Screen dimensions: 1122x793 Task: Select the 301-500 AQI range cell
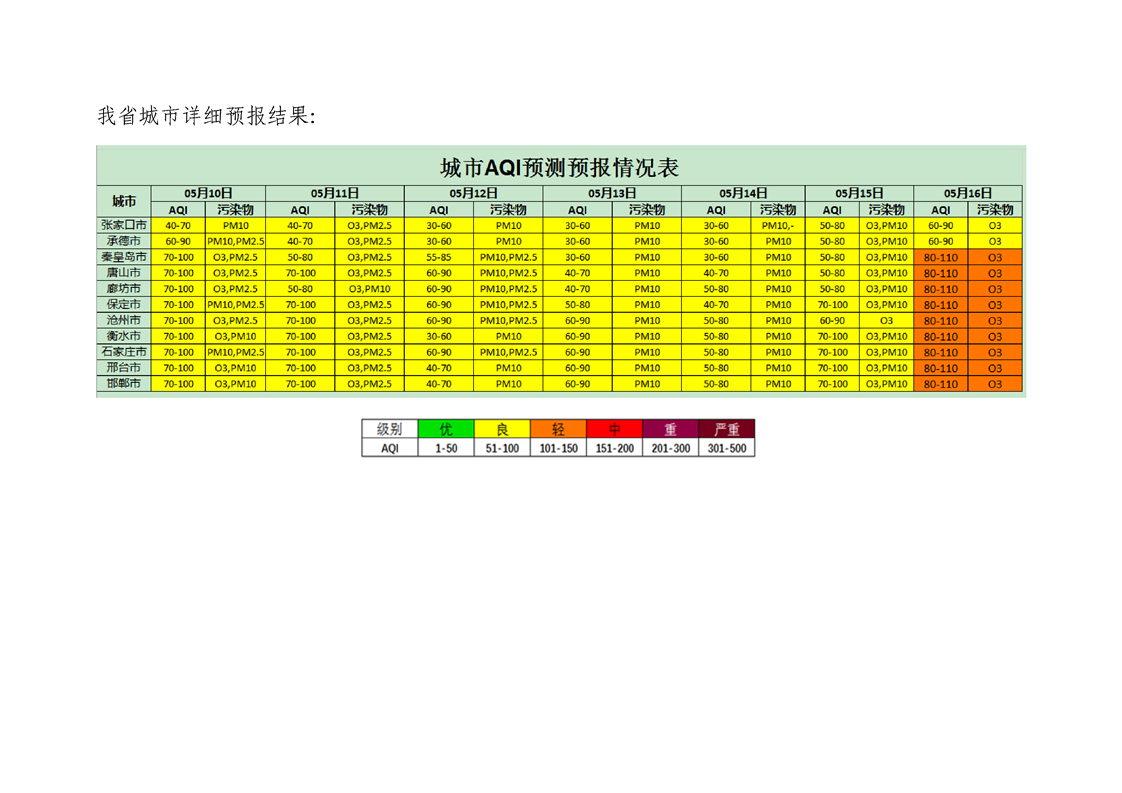(726, 449)
